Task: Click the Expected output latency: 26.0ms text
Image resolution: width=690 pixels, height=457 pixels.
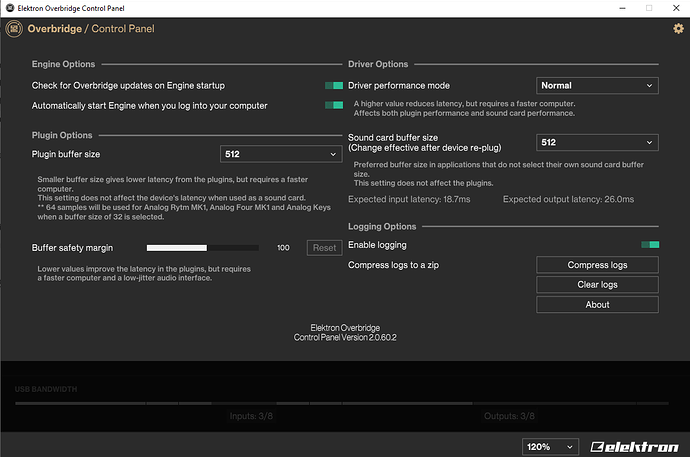Action: pos(569,199)
